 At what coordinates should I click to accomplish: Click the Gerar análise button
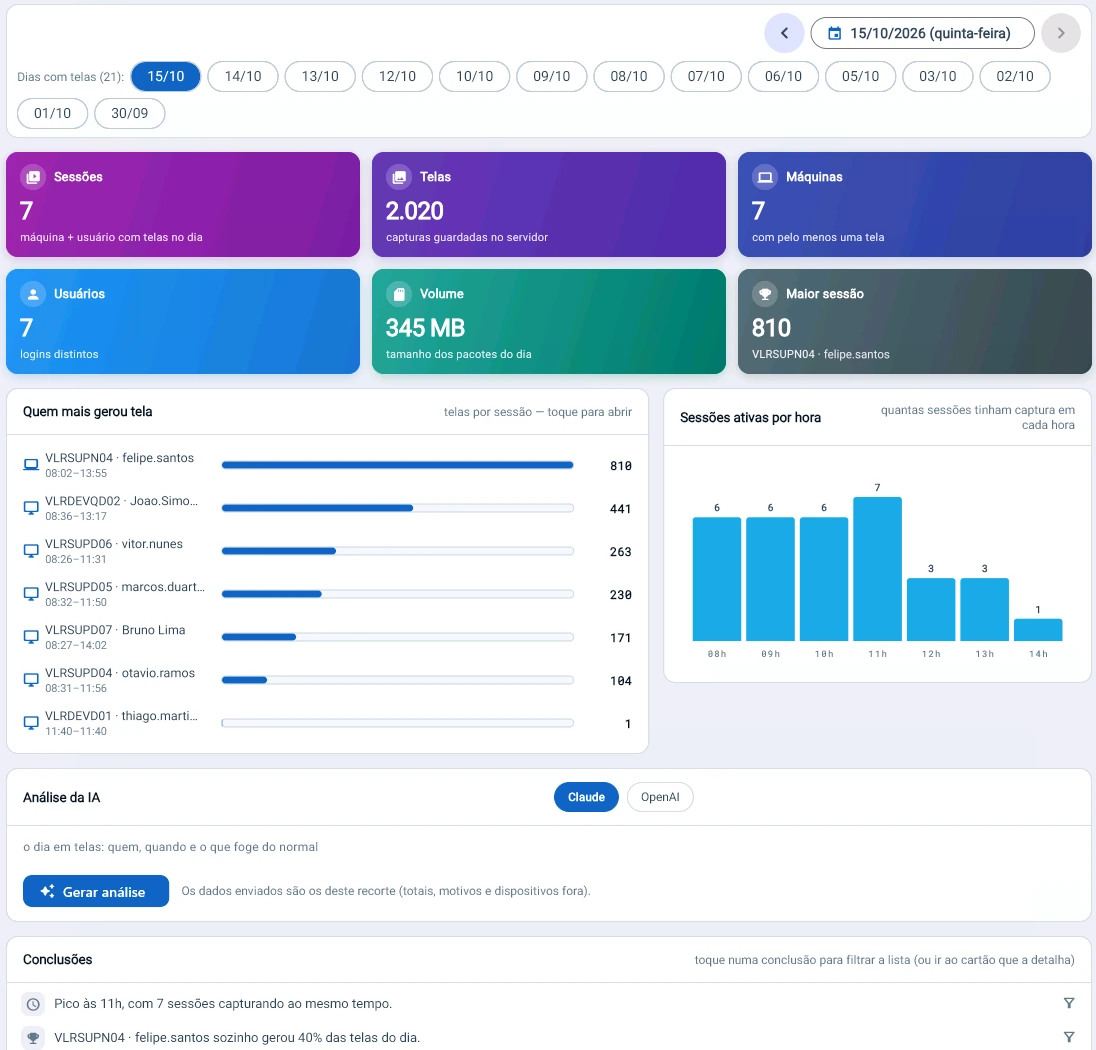click(96, 891)
